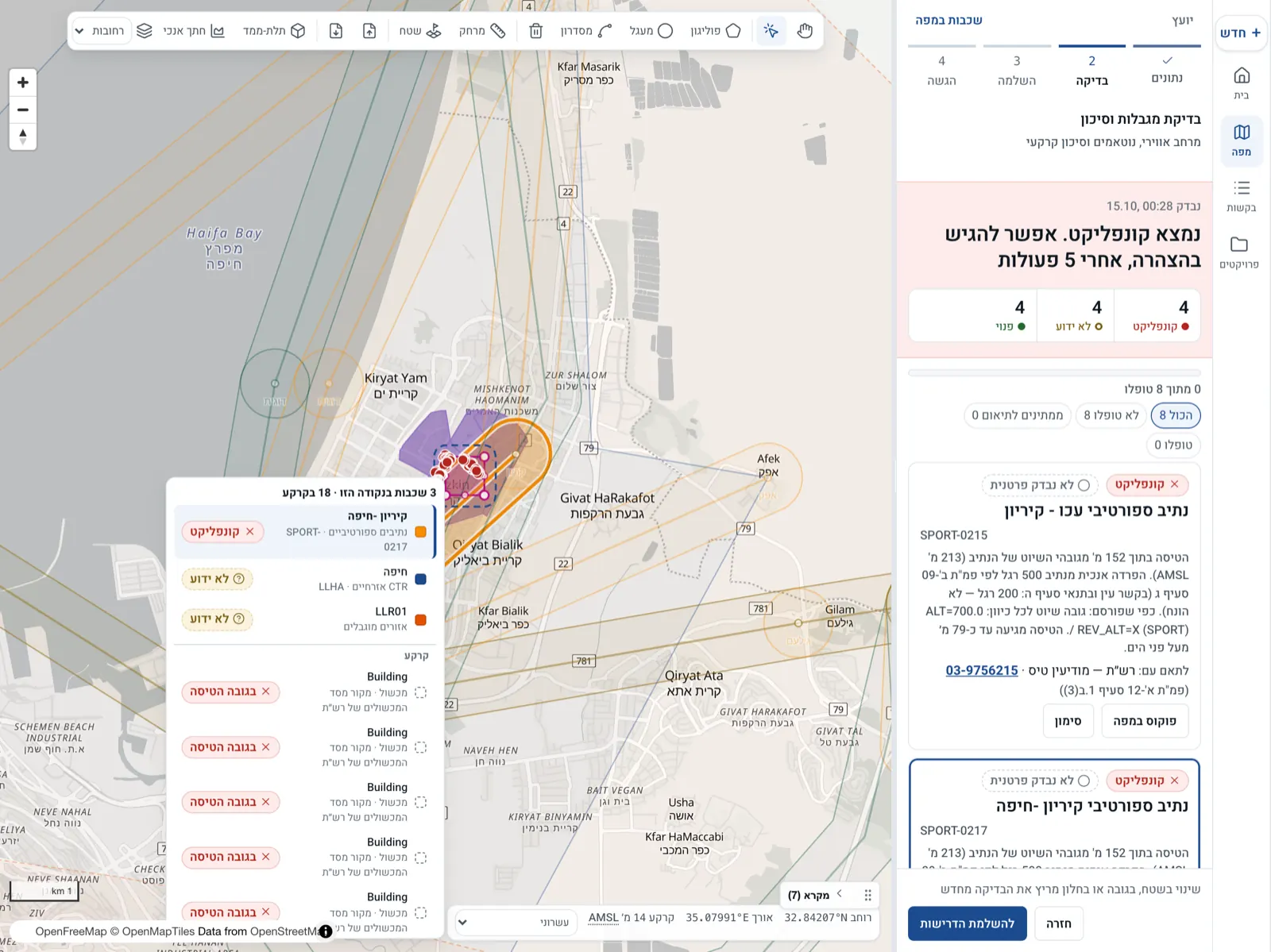
Task: Switch to the 'שכבות במפה' tab
Action: (x=948, y=21)
